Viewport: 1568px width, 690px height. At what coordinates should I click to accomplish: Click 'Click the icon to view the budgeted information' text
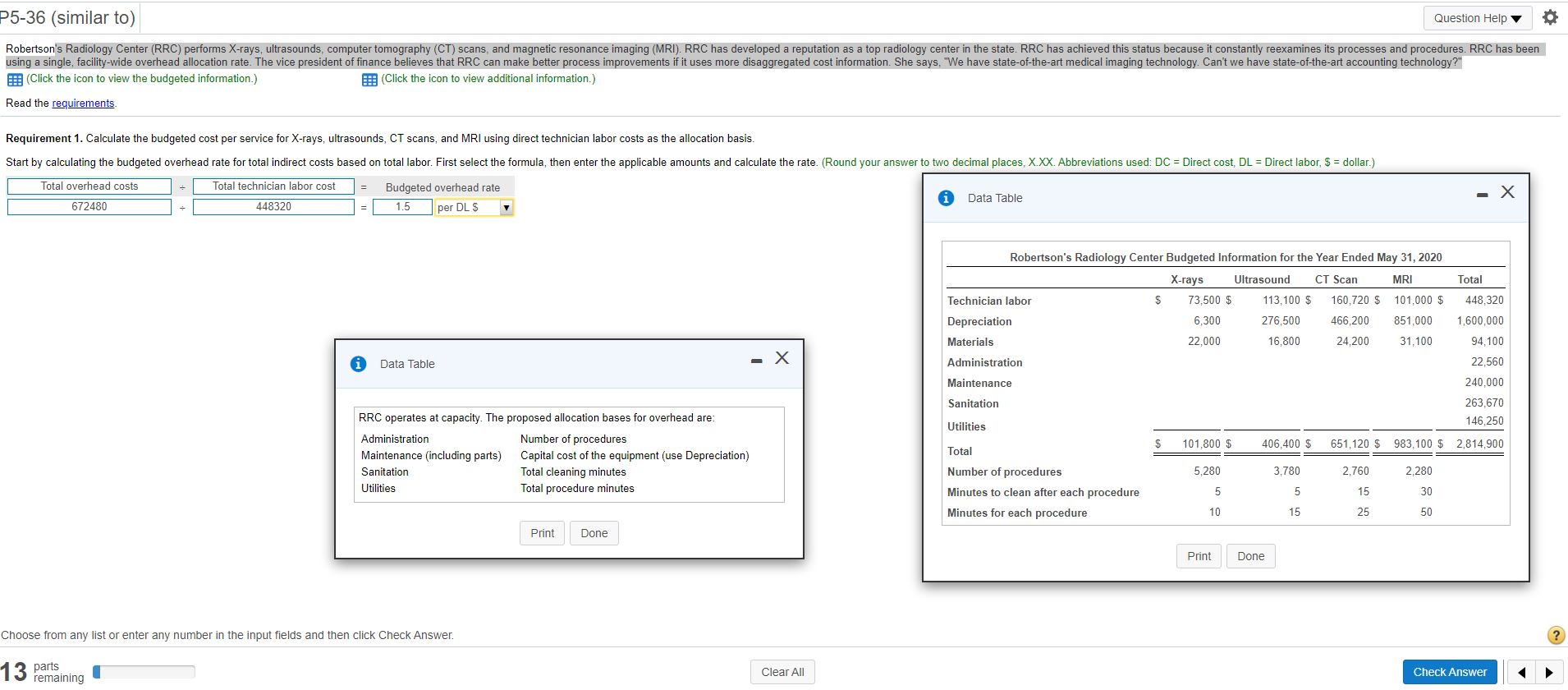(141, 79)
